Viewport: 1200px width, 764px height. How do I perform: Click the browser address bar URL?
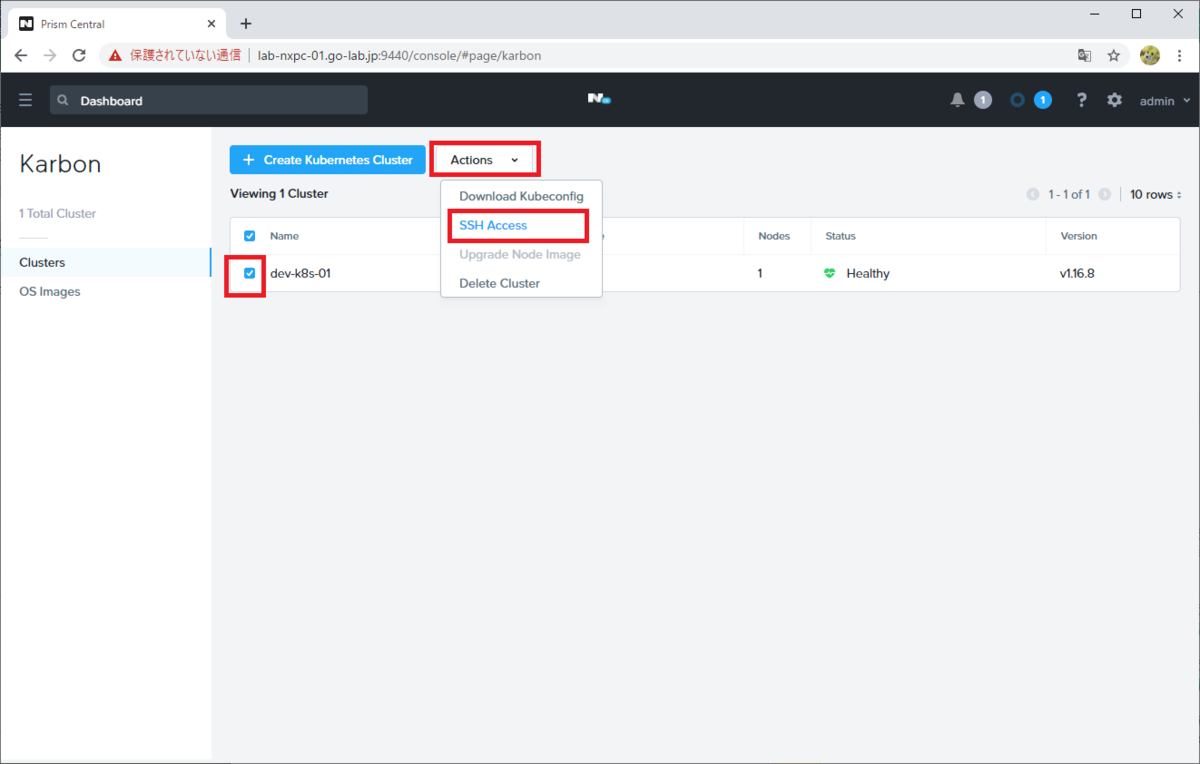click(x=399, y=56)
